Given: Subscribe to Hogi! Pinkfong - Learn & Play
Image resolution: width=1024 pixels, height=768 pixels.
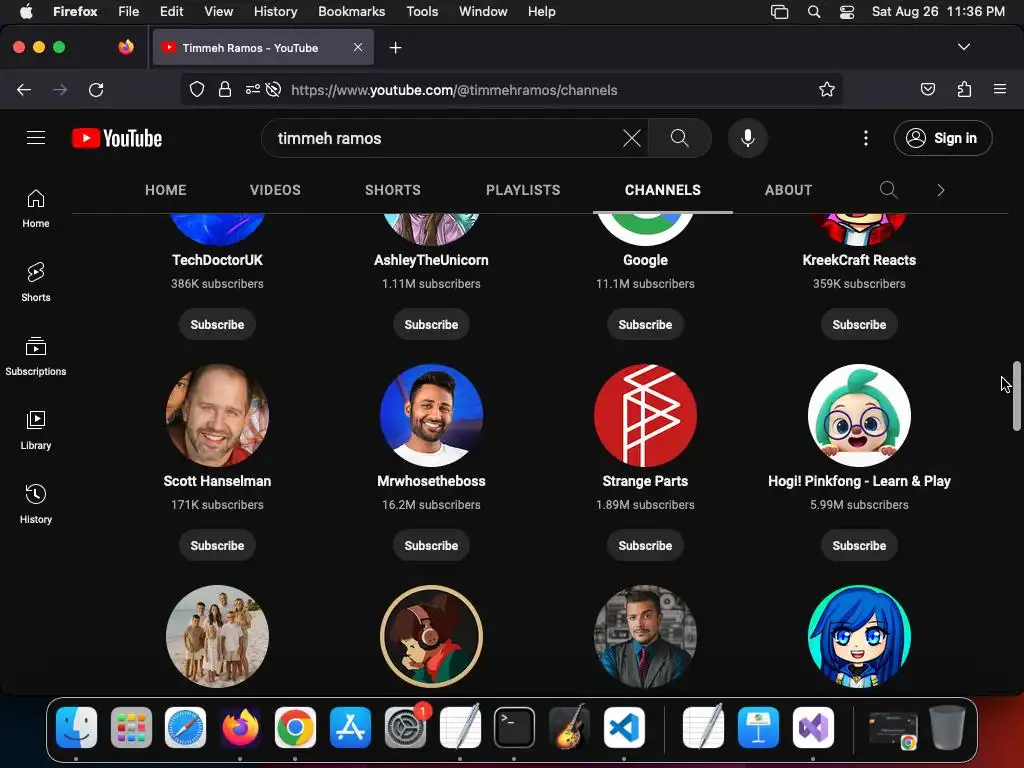Looking at the screenshot, I should point(859,545).
